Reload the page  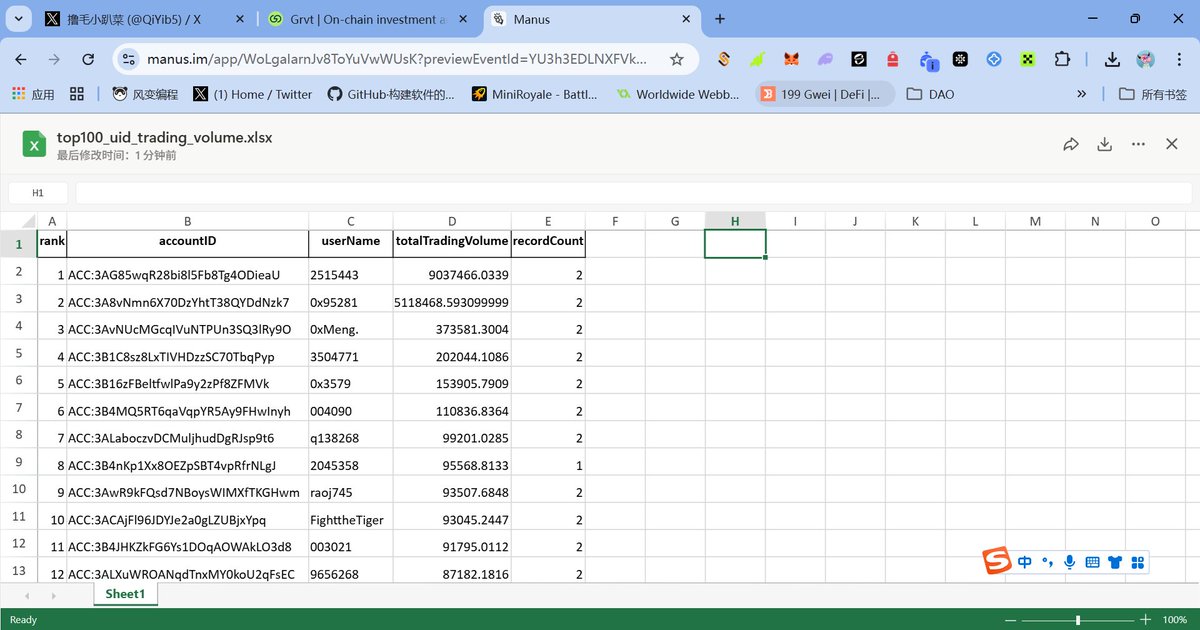tap(88, 60)
